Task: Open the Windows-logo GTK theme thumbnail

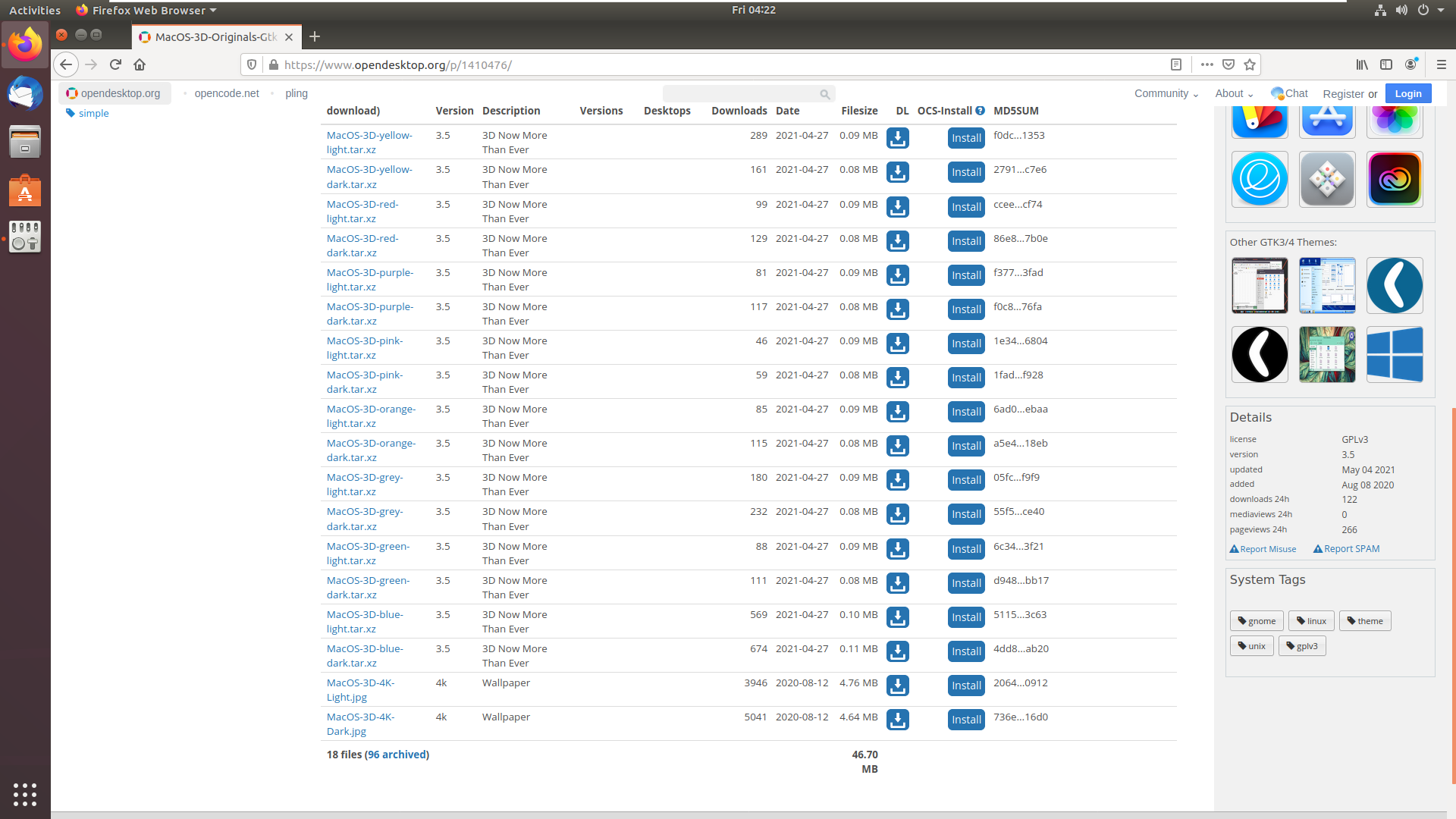Action: (x=1395, y=355)
